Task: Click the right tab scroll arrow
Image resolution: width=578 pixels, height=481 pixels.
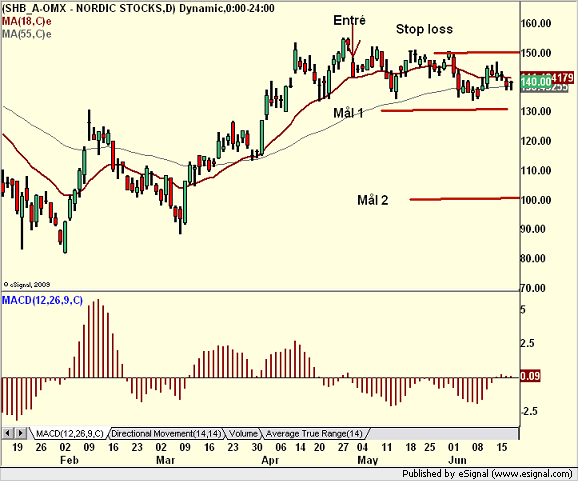Action: [21, 433]
